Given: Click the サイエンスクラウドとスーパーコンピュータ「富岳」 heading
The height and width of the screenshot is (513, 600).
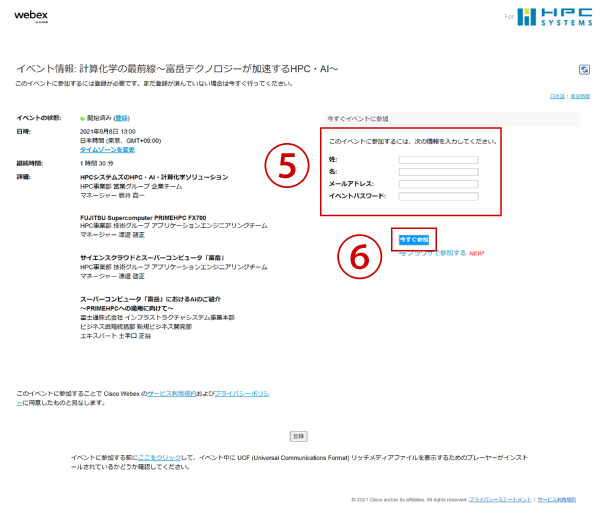Looking at the screenshot, I should pos(152,257).
